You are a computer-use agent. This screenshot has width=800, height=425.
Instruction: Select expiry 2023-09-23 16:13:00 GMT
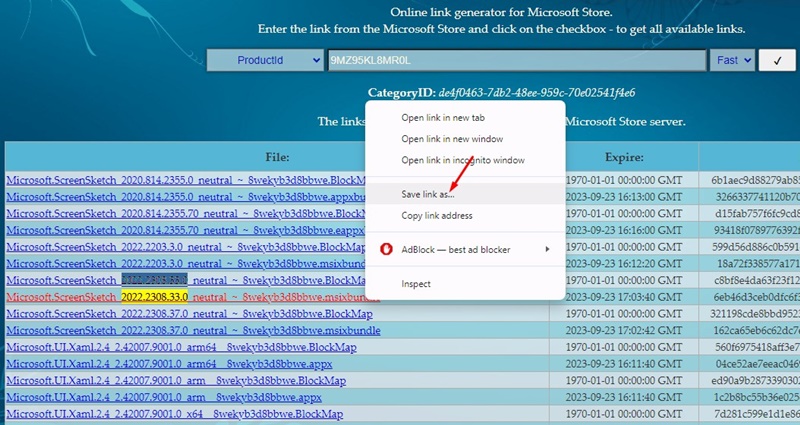(x=623, y=197)
